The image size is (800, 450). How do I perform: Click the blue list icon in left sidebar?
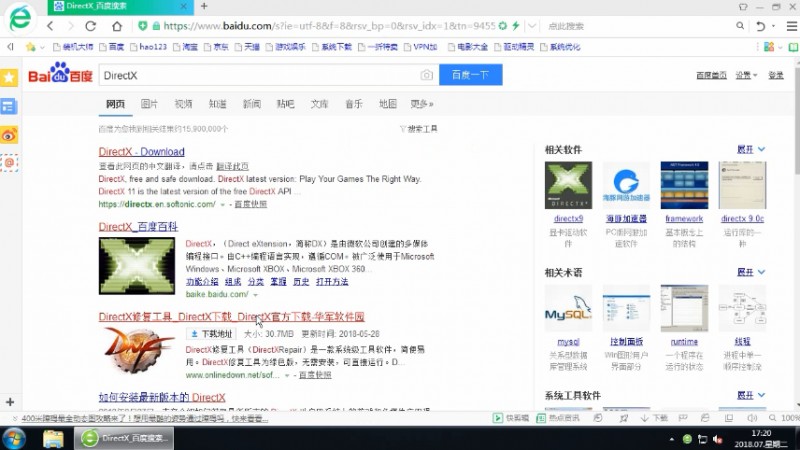tap(9, 106)
